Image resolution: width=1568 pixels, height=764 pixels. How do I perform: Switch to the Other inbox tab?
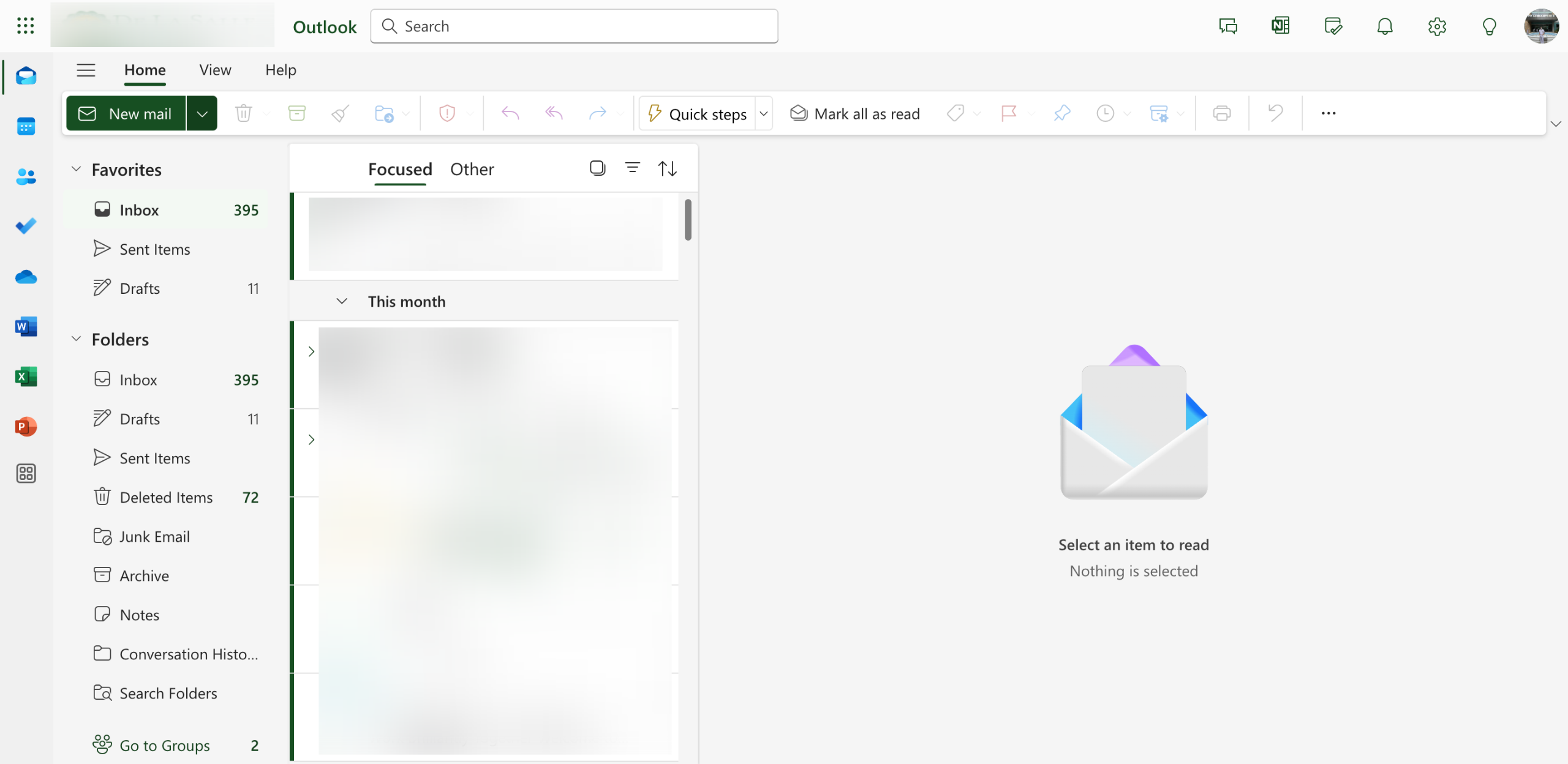click(x=472, y=169)
